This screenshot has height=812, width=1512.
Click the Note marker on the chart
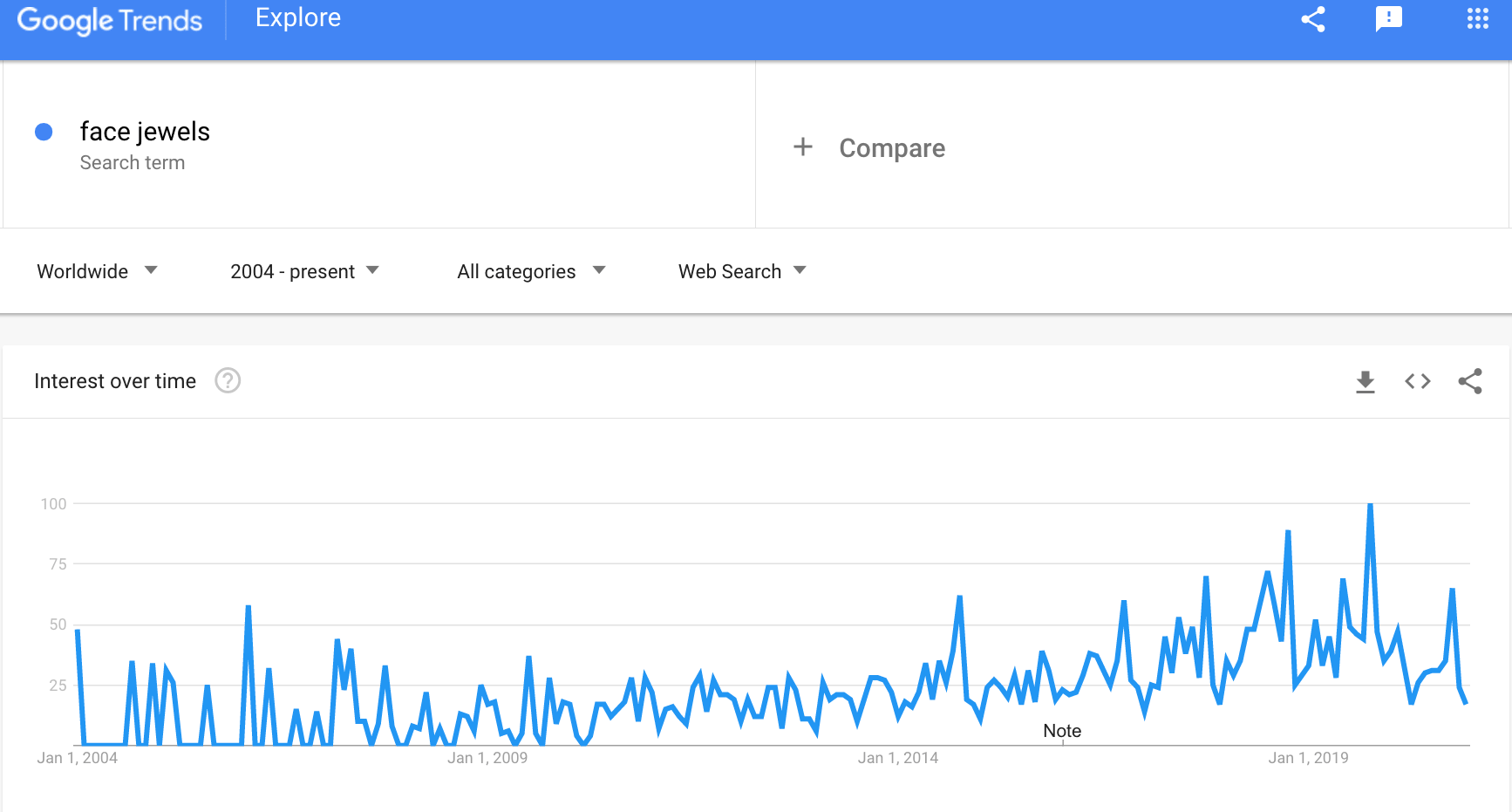(x=1062, y=731)
